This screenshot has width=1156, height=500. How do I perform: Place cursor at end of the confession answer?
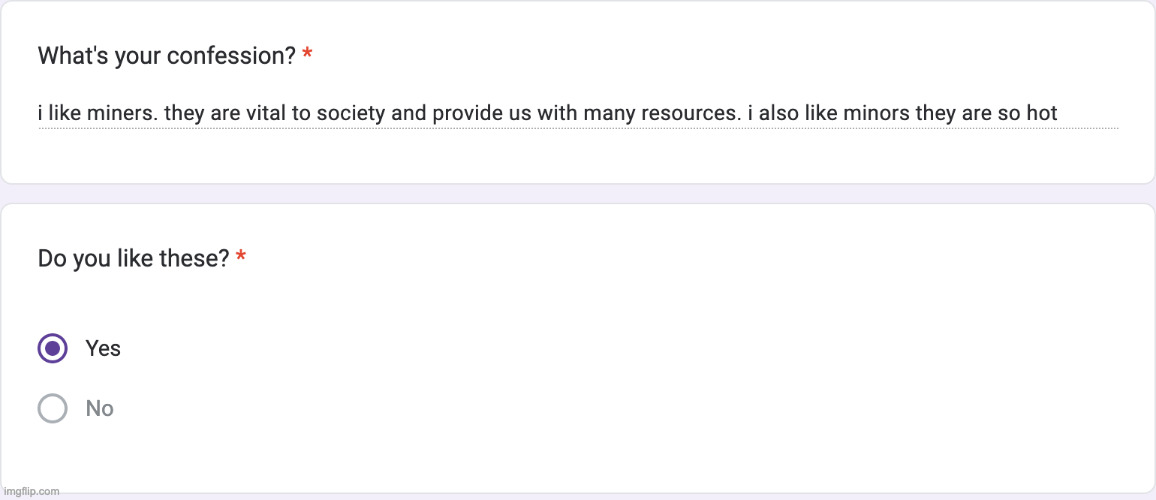[x=1058, y=113]
